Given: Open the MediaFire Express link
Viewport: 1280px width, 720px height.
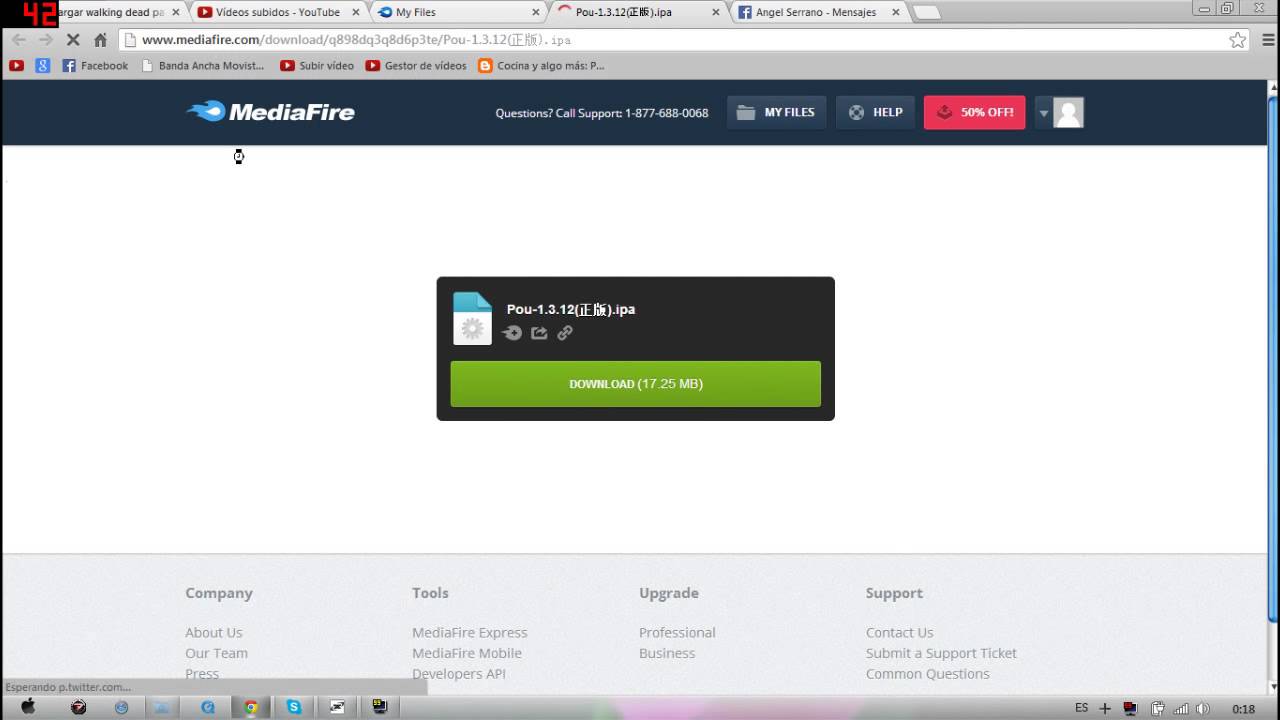Looking at the screenshot, I should [469, 632].
